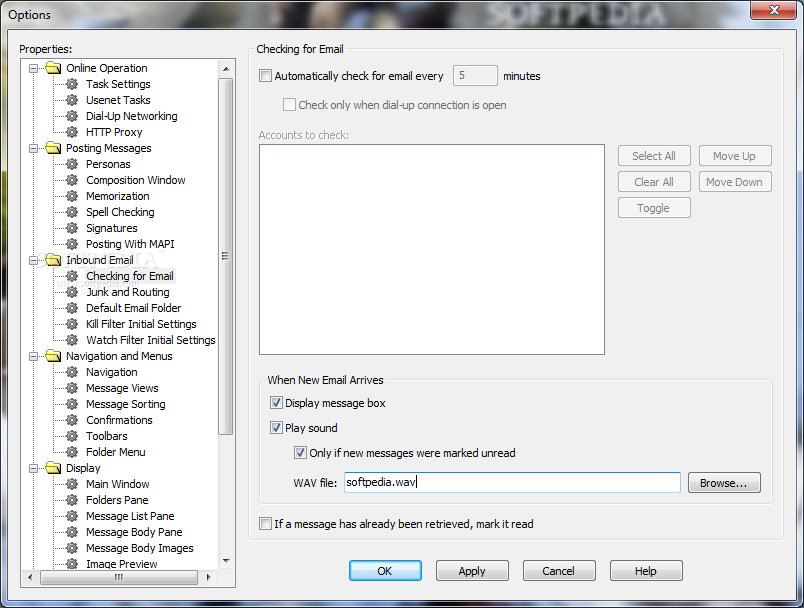Collapse the Display tree node
Viewport: 804px width, 608px height.
pyautogui.click(x=33, y=468)
